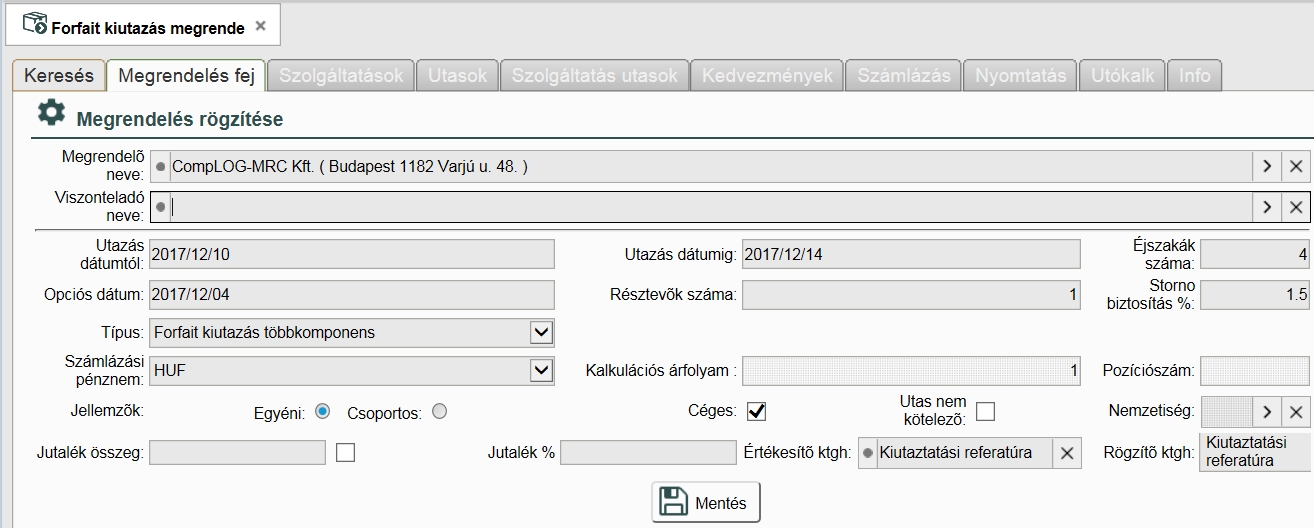This screenshot has width=1314, height=528.
Task: Switch to the Keresés tab
Action: 58,76
